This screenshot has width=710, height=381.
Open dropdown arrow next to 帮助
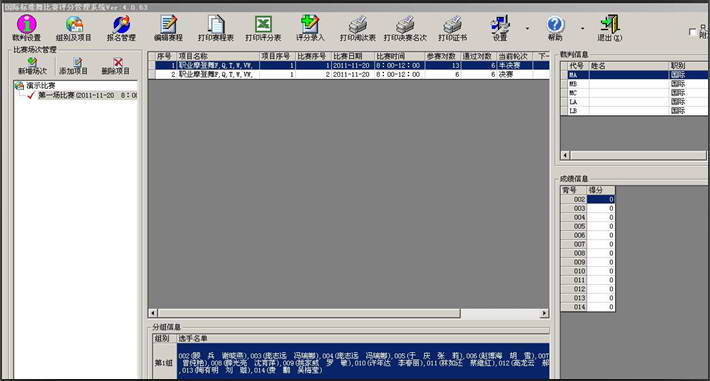pos(582,29)
